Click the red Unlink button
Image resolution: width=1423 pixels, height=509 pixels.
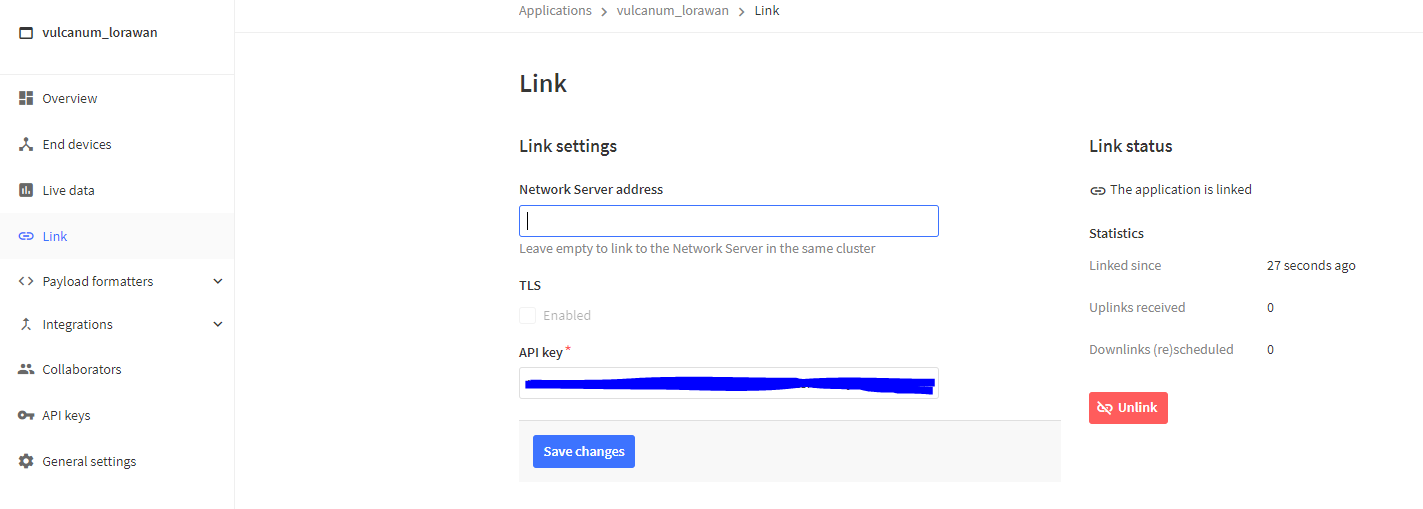tap(1128, 407)
